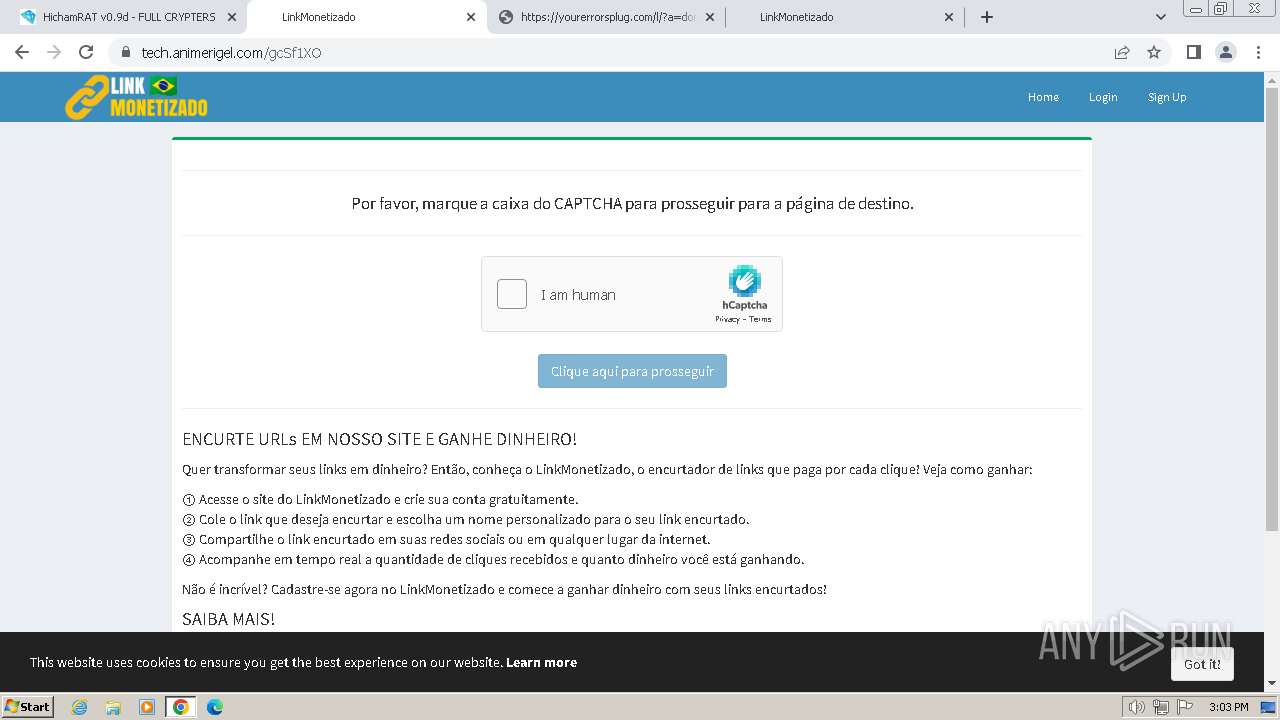Open Microsoft Edge from taskbar
This screenshot has height=720, width=1280.
tap(214, 707)
